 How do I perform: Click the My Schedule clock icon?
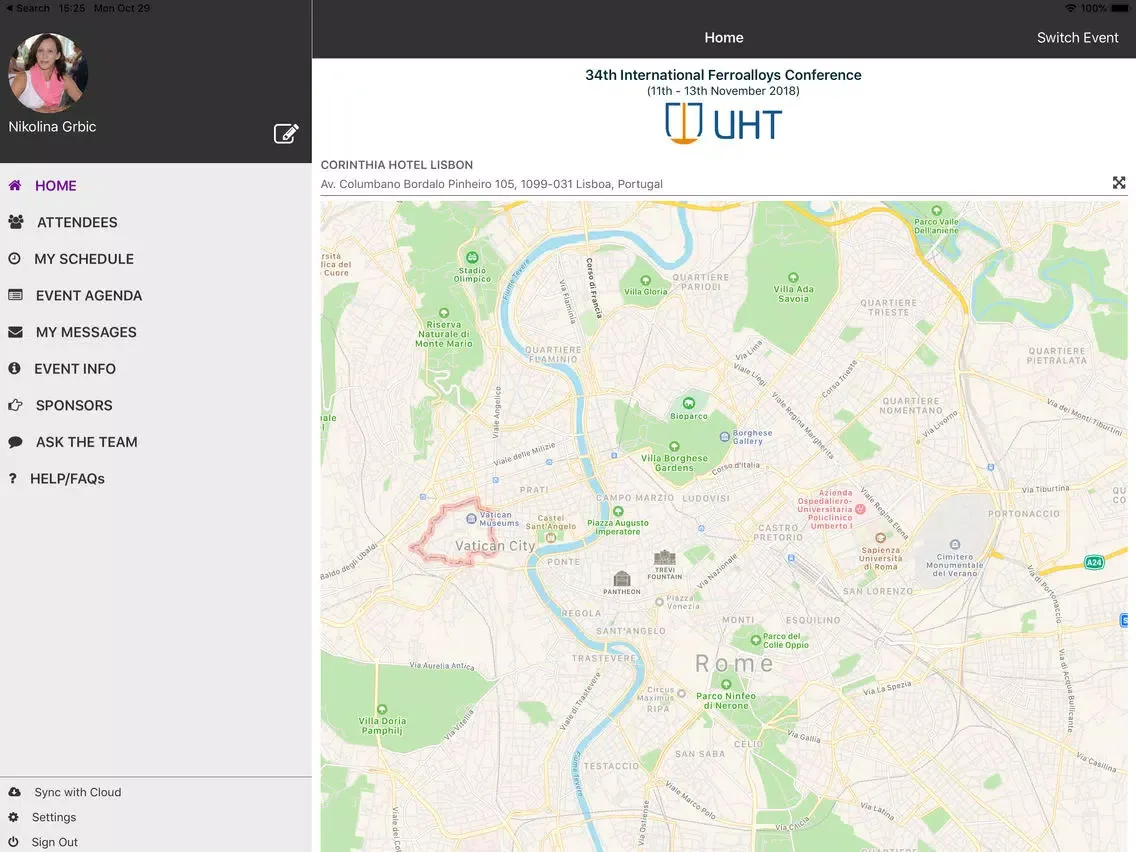click(14, 258)
